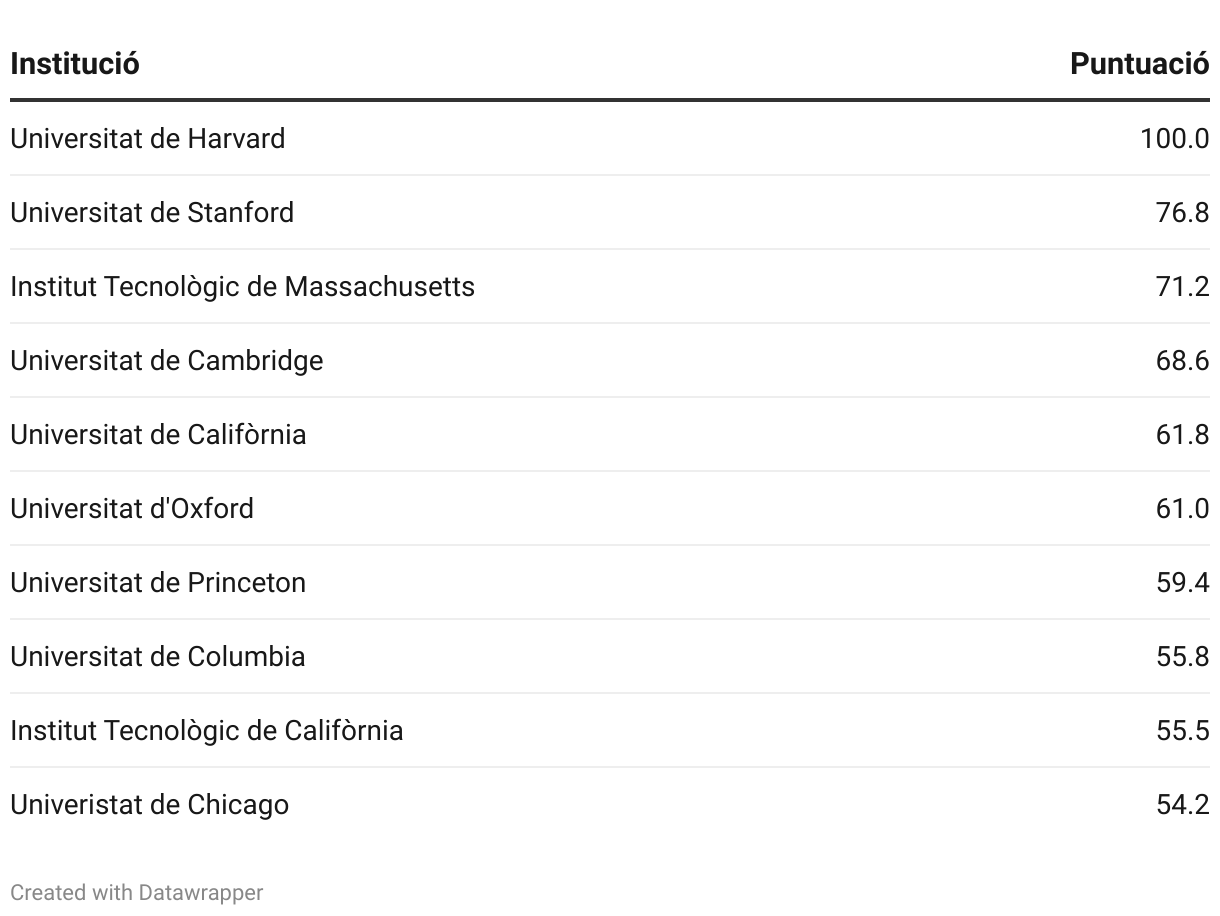Click the Institució column header
The width and height of the screenshot is (1220, 916).
[x=75, y=64]
